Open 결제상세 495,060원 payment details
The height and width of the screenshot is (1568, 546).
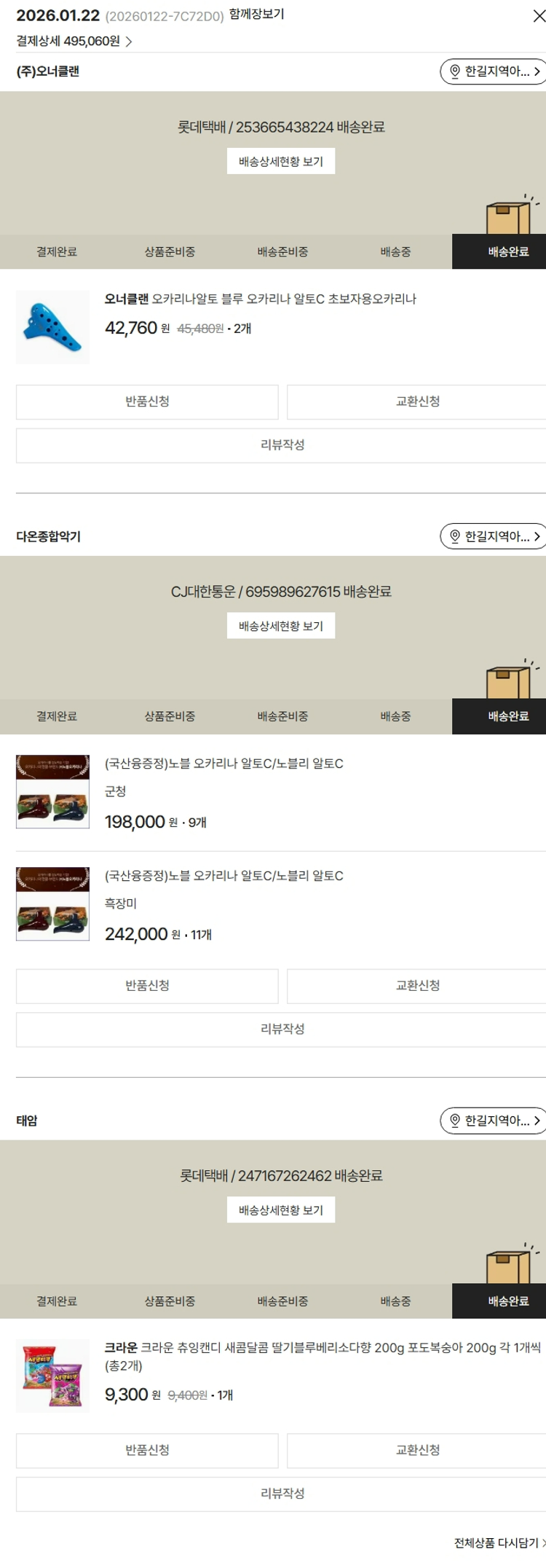[74, 42]
